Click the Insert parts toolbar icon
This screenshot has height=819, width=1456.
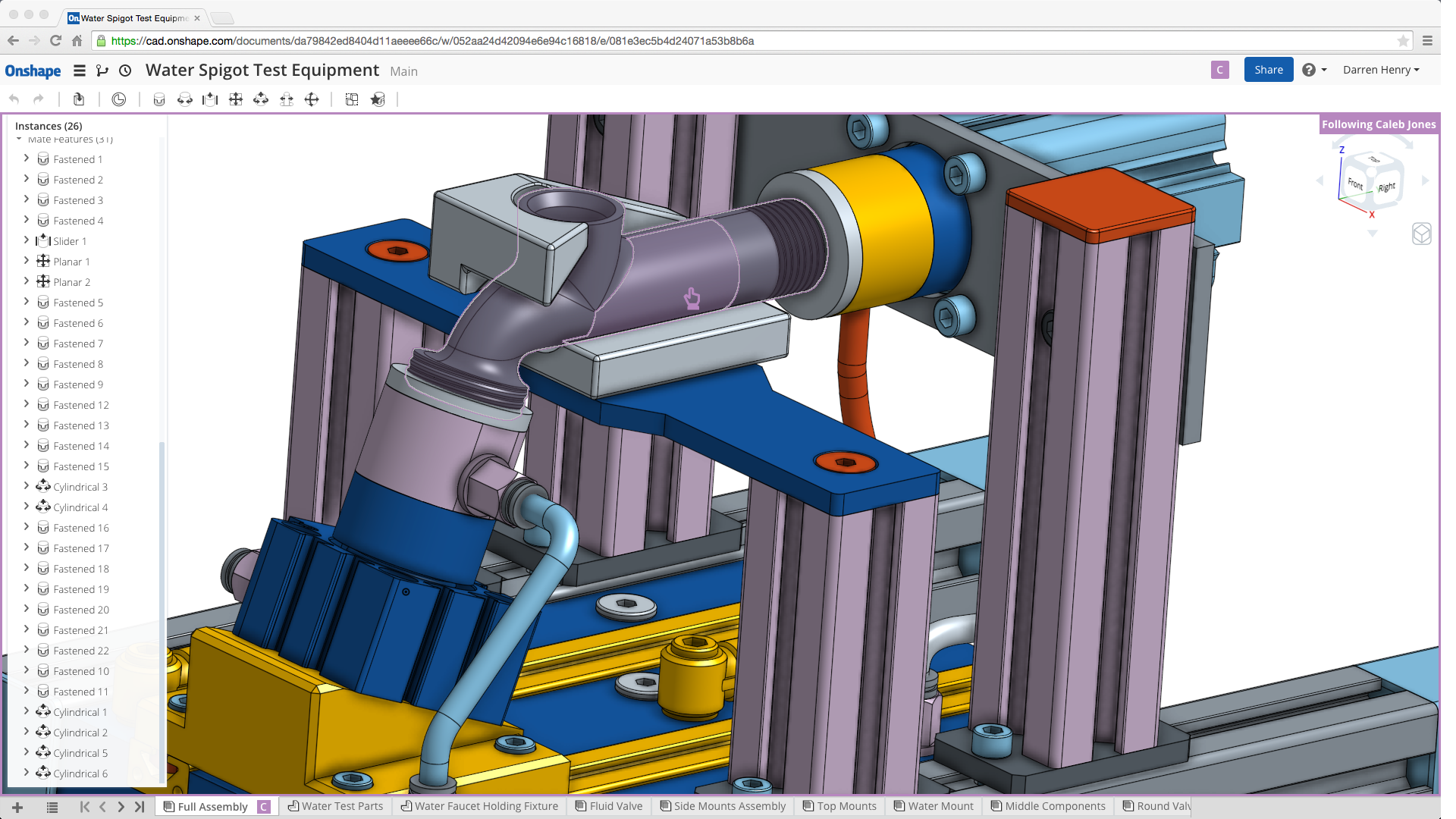pyautogui.click(x=79, y=99)
